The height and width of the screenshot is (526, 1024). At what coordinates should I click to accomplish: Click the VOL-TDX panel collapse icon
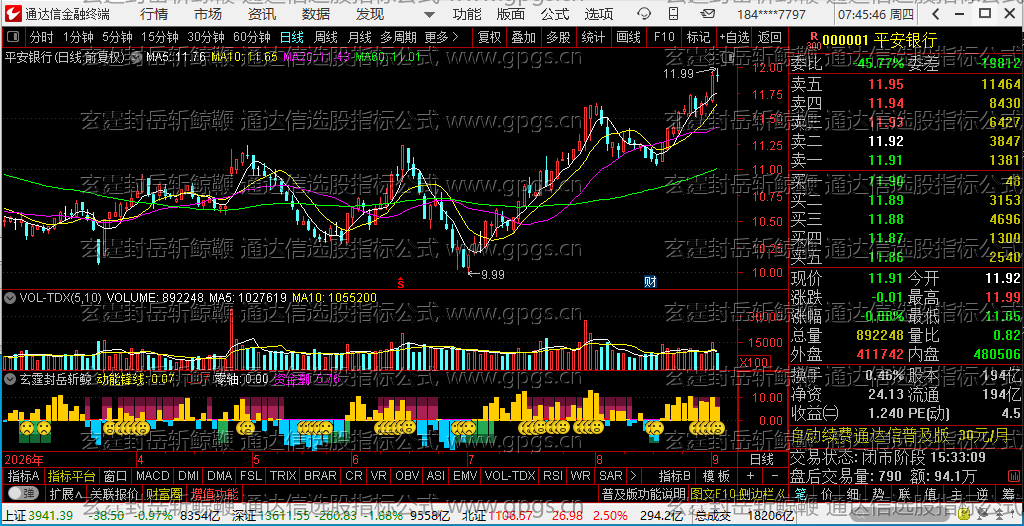pos(10,297)
